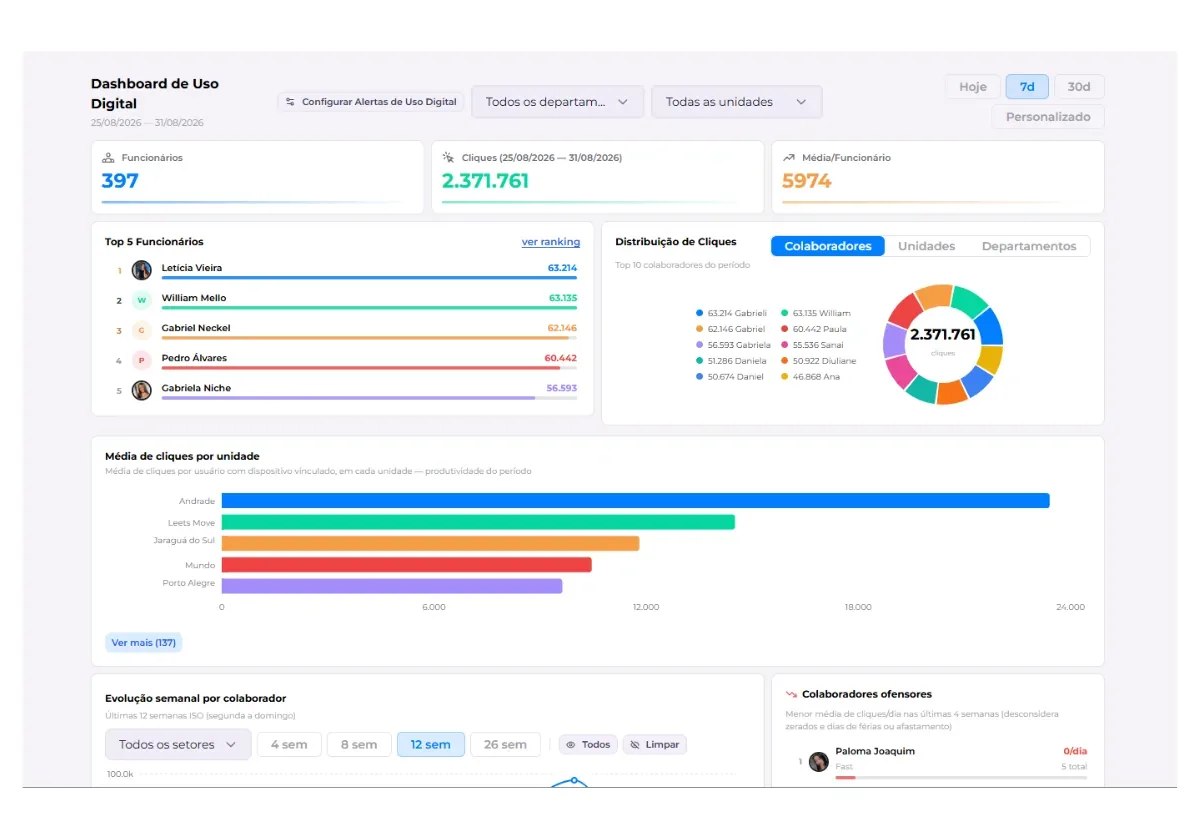The height and width of the screenshot is (838, 1200).
Task: Click the 50.674 Daniel legend entry
Action: (729, 377)
